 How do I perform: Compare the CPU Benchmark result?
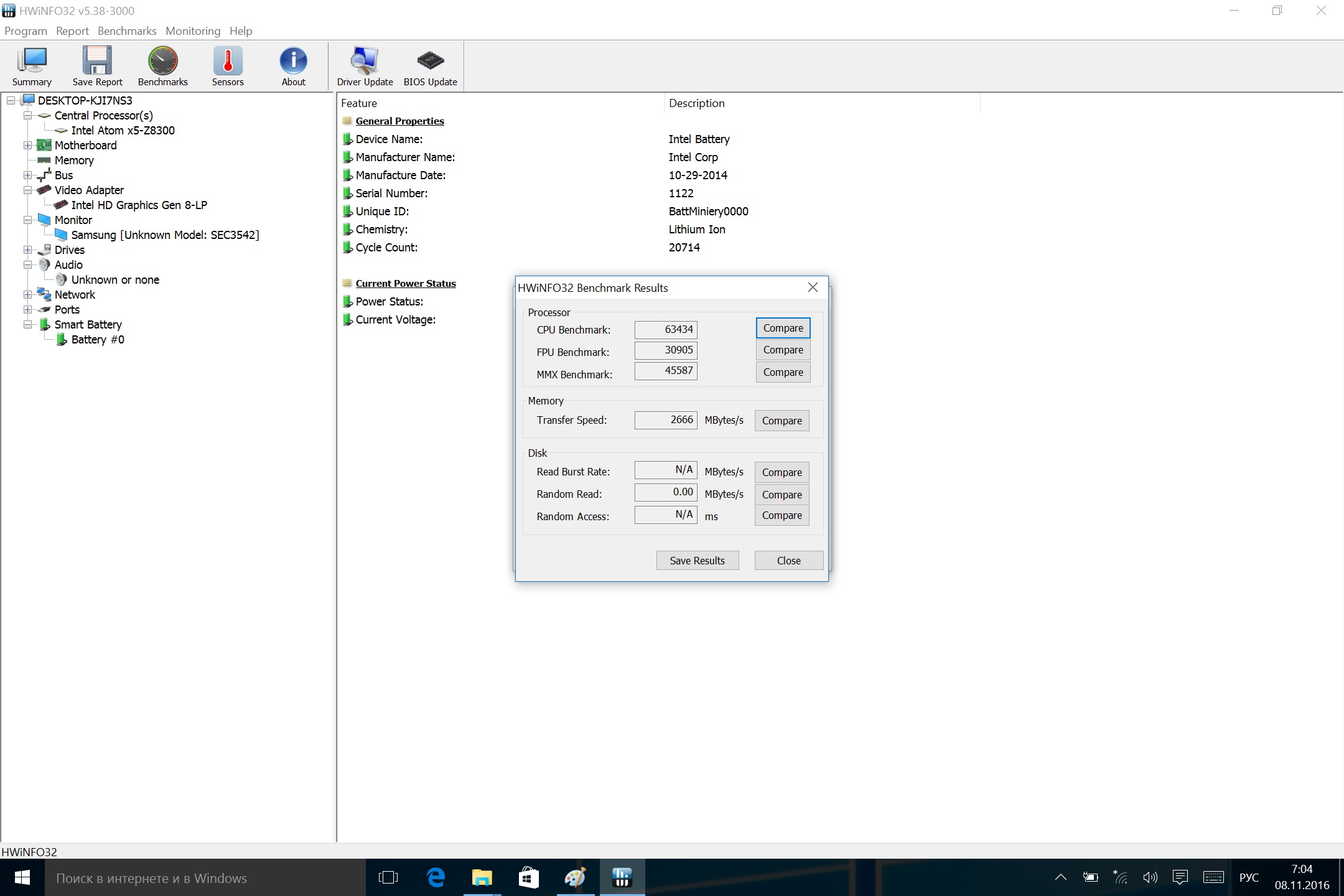coord(783,328)
